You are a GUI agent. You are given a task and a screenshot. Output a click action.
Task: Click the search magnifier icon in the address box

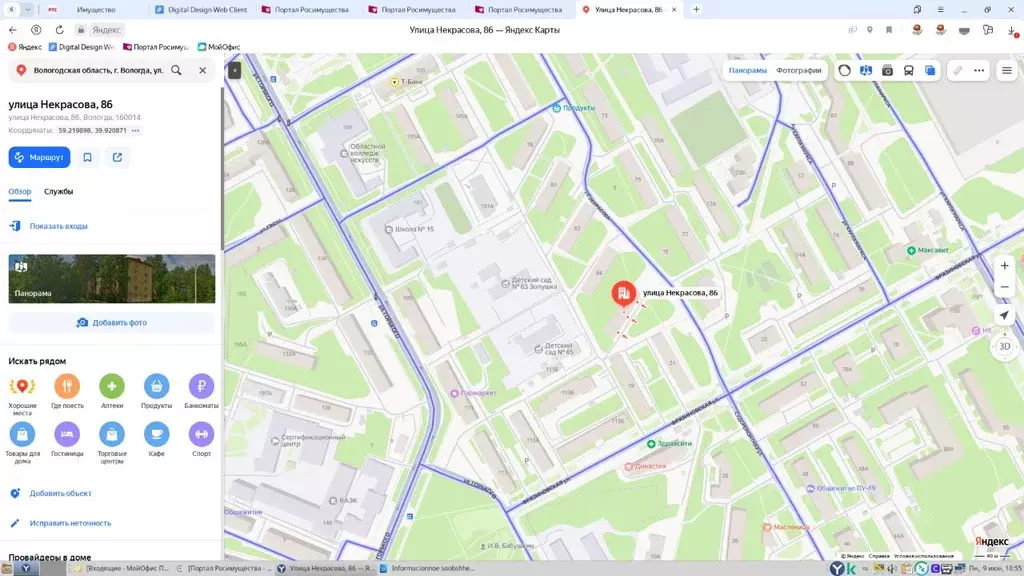pyautogui.click(x=176, y=70)
